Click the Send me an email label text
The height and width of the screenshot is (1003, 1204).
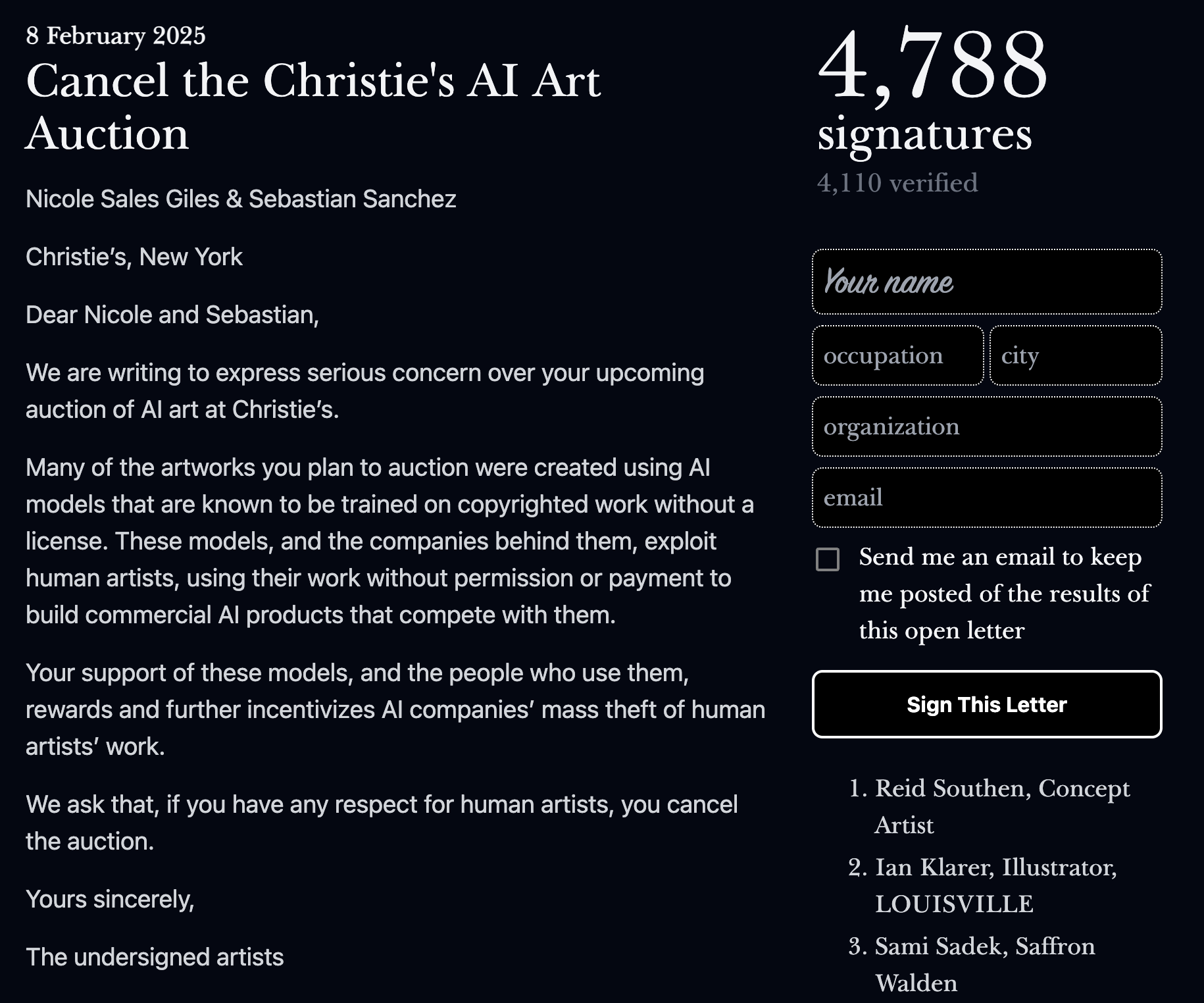(x=1005, y=594)
